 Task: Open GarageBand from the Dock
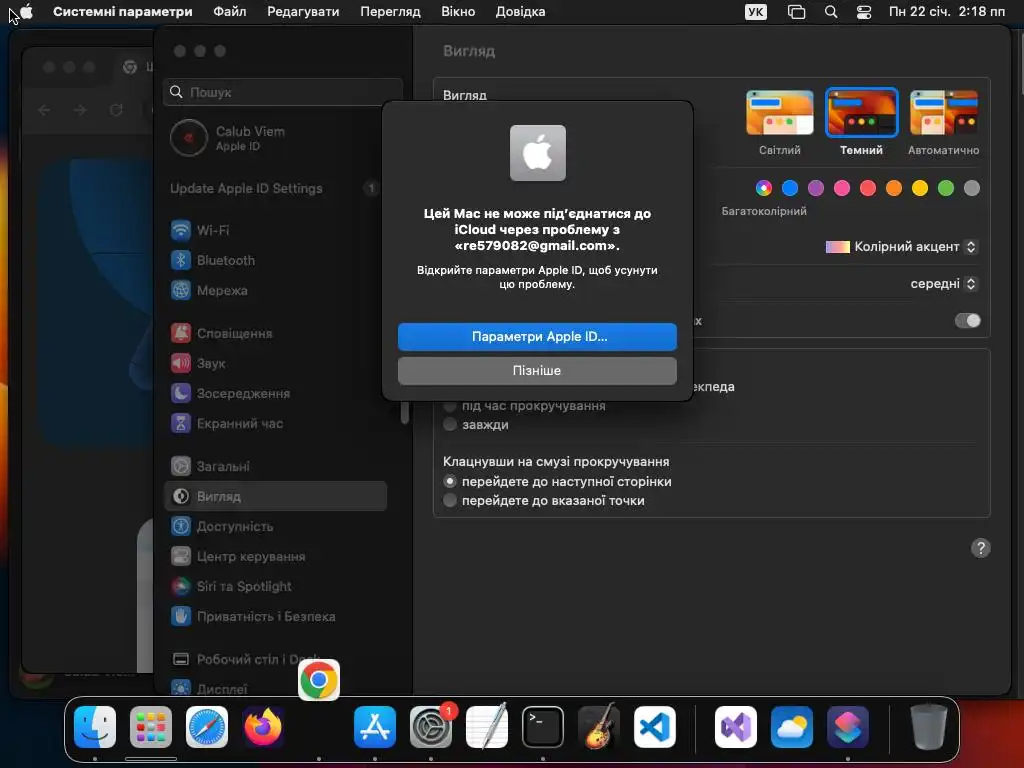(x=599, y=727)
